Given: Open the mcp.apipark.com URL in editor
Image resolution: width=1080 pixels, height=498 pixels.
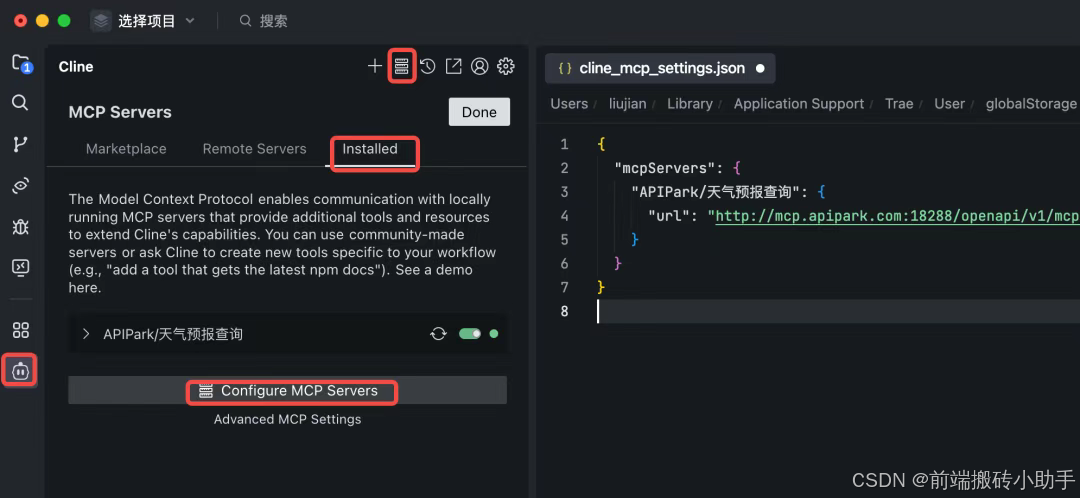Looking at the screenshot, I should [x=897, y=216].
